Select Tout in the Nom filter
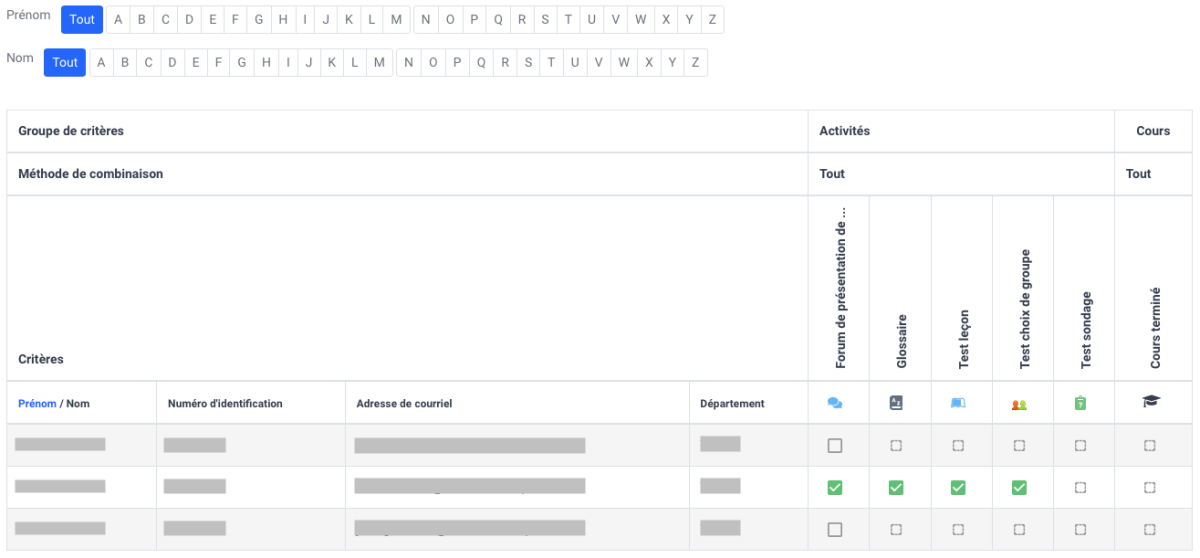 [x=65, y=62]
